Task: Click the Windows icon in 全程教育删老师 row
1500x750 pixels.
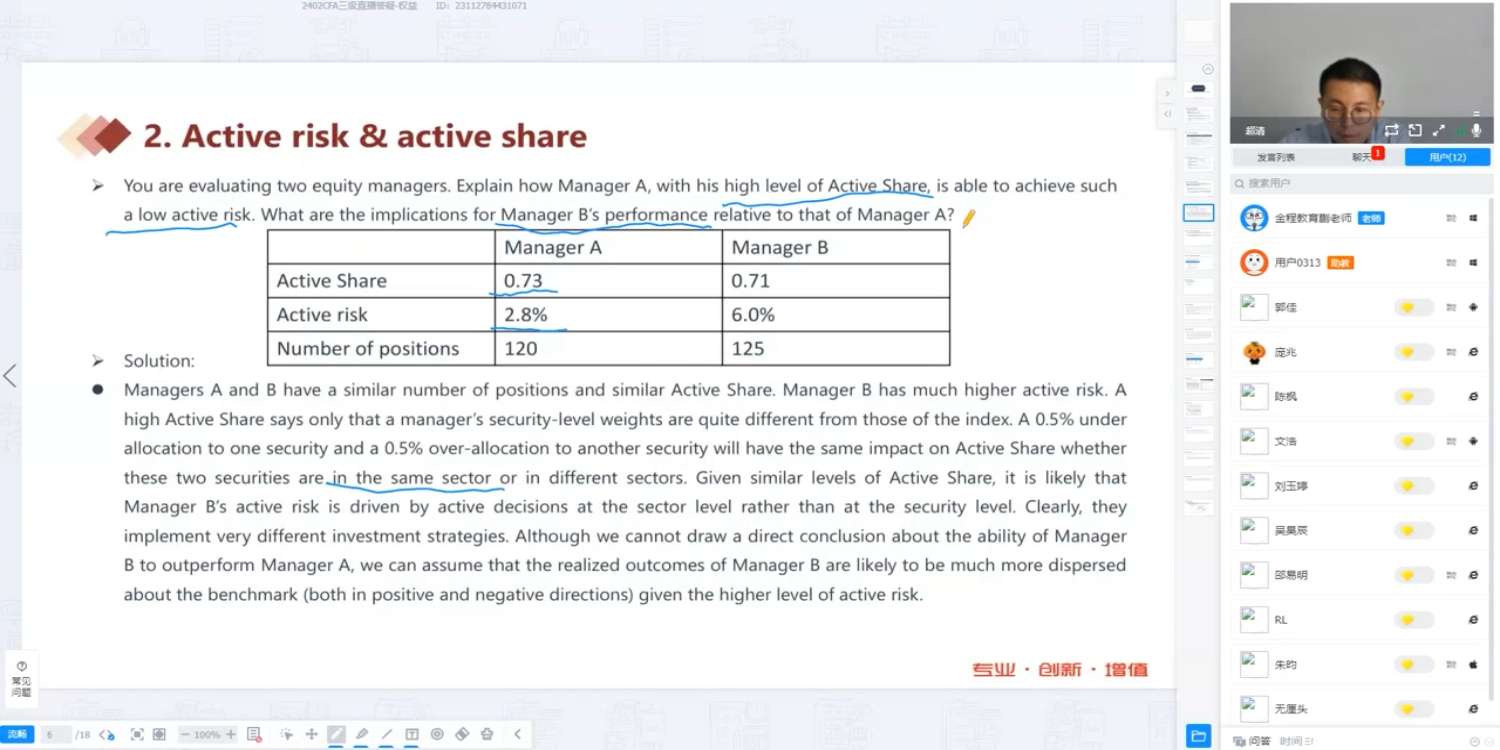Action: 1473,218
